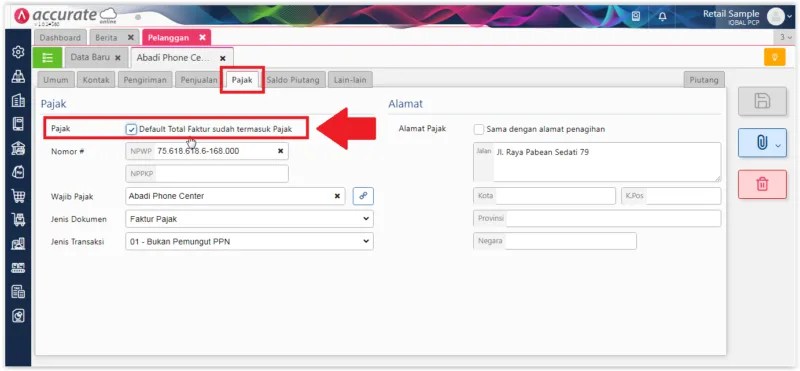Switch to the Saldo Piutang tab
The width and height of the screenshot is (800, 371).
click(x=293, y=80)
